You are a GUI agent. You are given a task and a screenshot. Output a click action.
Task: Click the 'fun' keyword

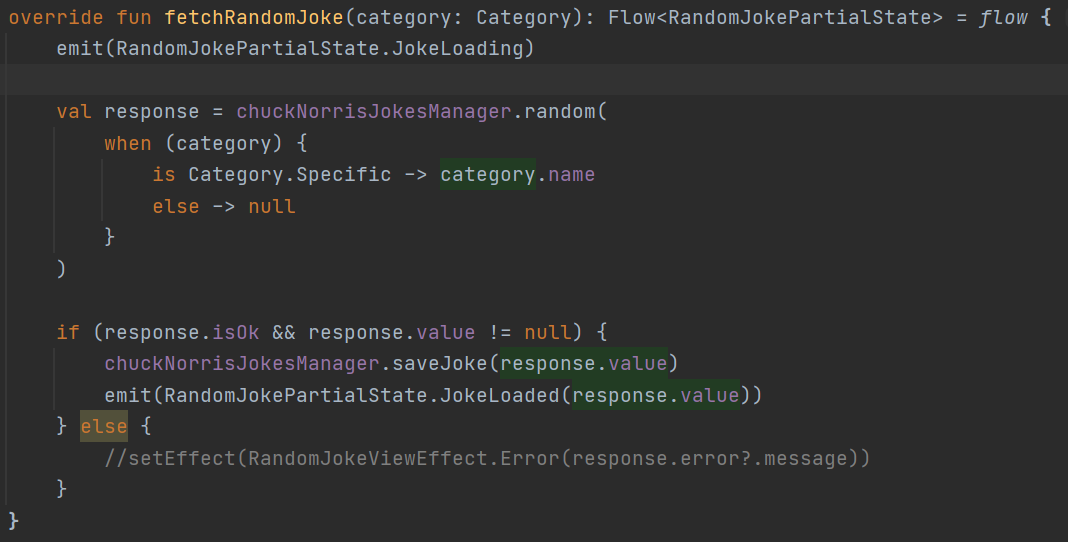pyautogui.click(x=134, y=18)
